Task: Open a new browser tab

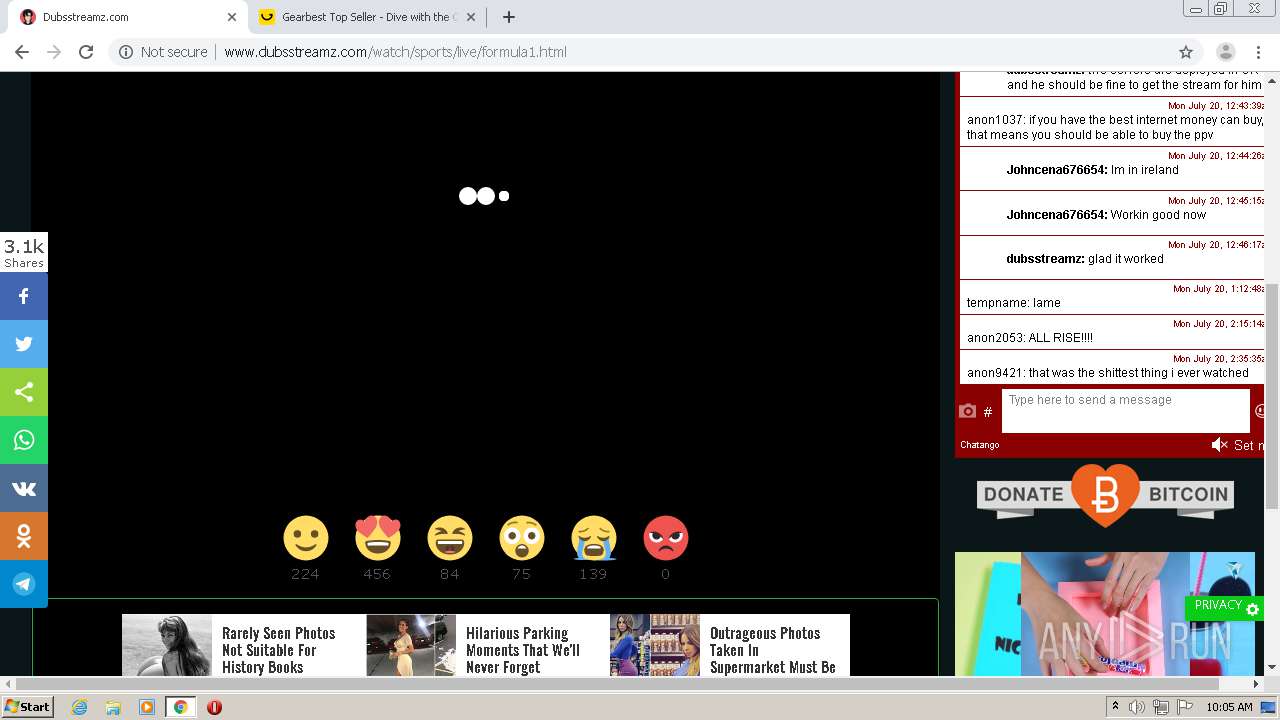Action: (509, 17)
